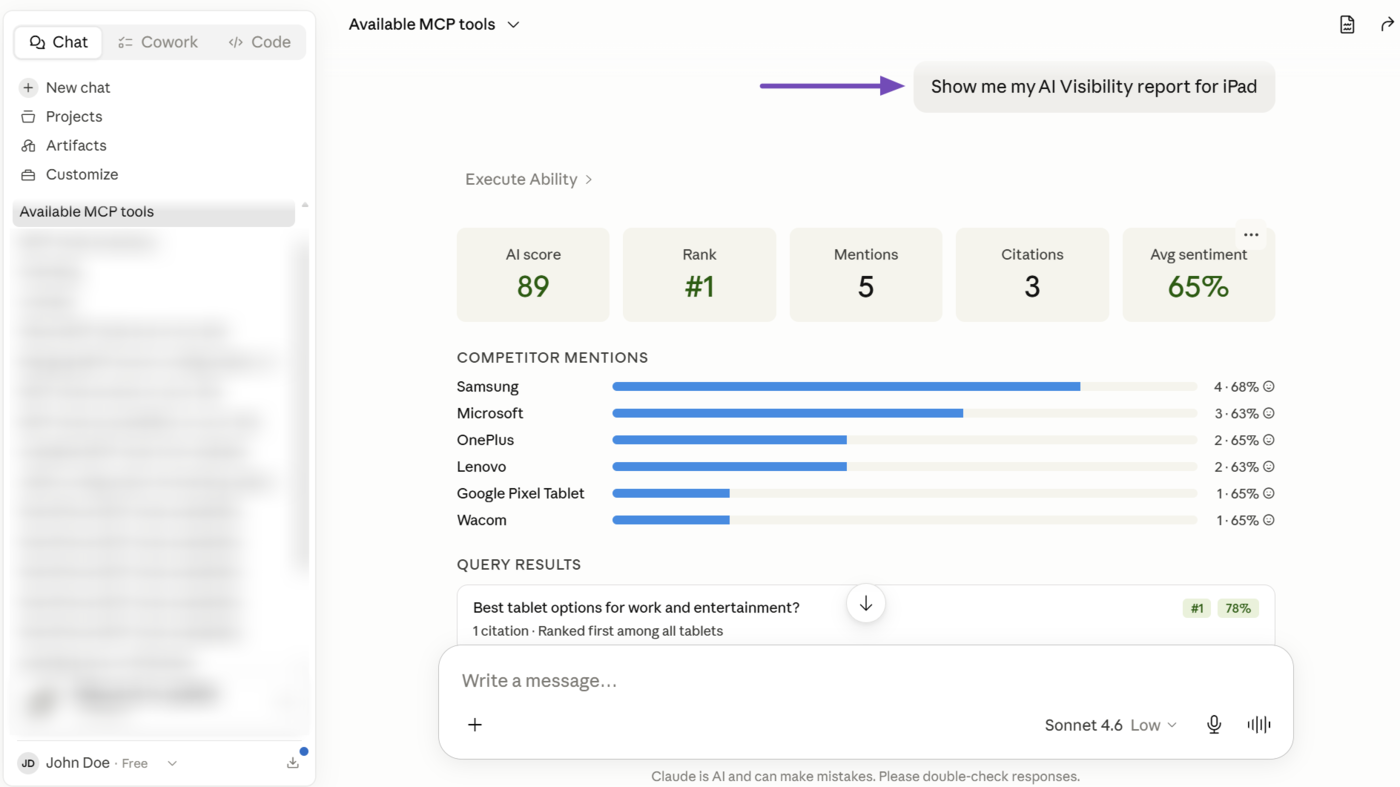Click the Citations card
1400x787 pixels.
coord(1032,275)
